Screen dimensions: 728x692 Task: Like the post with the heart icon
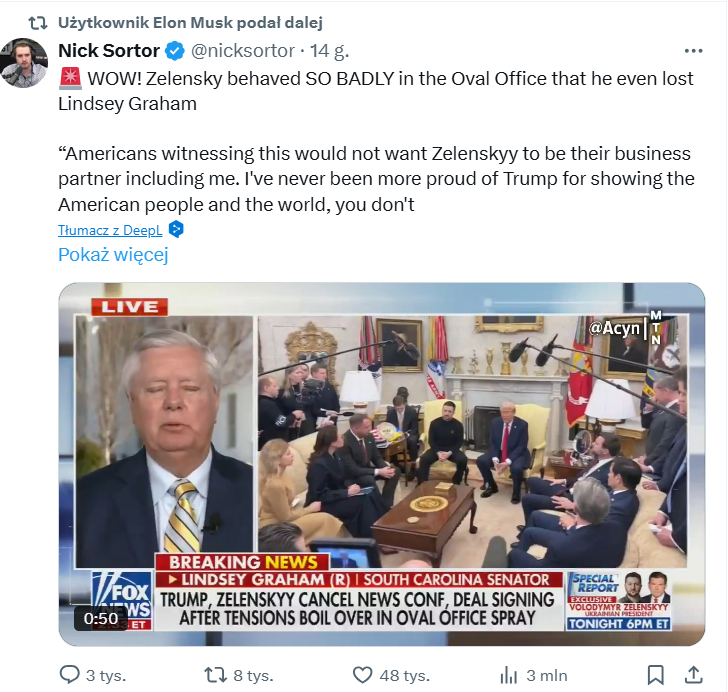click(x=363, y=675)
